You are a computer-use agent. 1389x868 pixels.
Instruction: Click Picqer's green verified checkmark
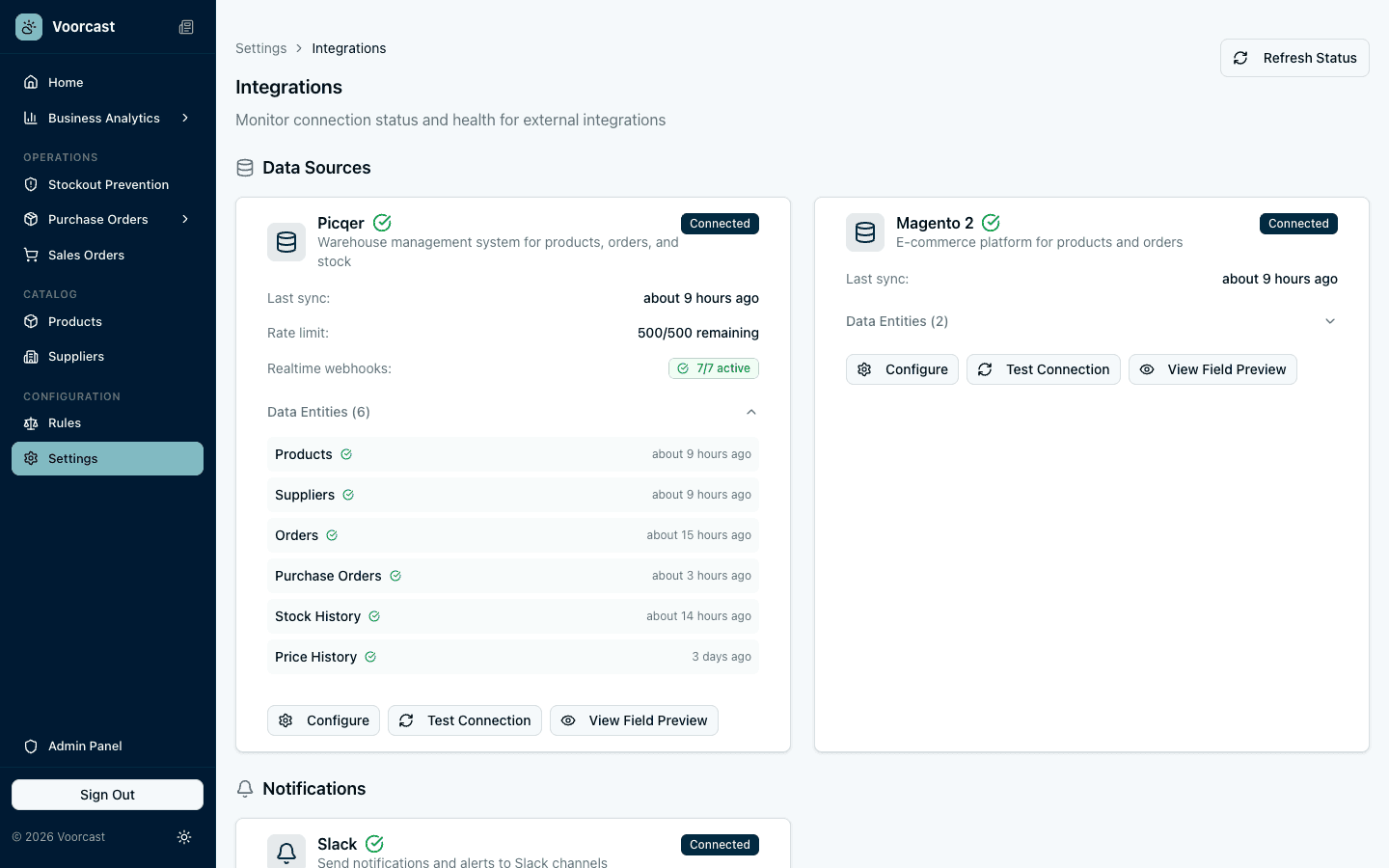[382, 223]
